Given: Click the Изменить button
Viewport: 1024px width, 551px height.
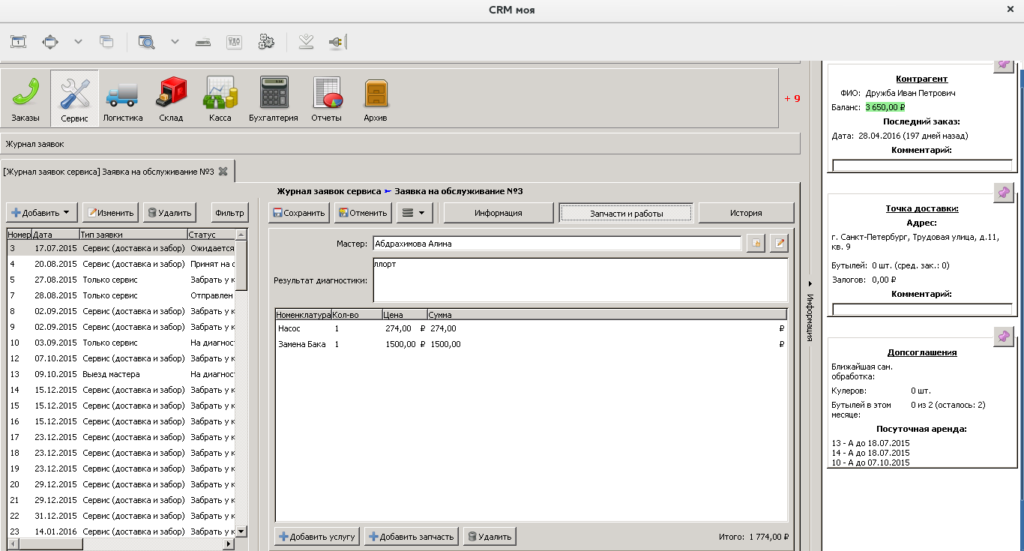Looking at the screenshot, I should pyautogui.click(x=111, y=213).
